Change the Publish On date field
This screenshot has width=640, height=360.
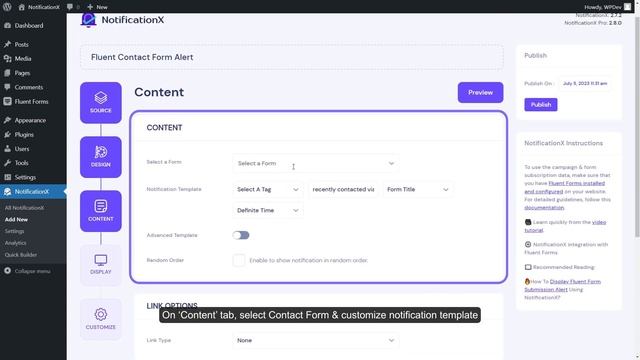[x=584, y=83]
